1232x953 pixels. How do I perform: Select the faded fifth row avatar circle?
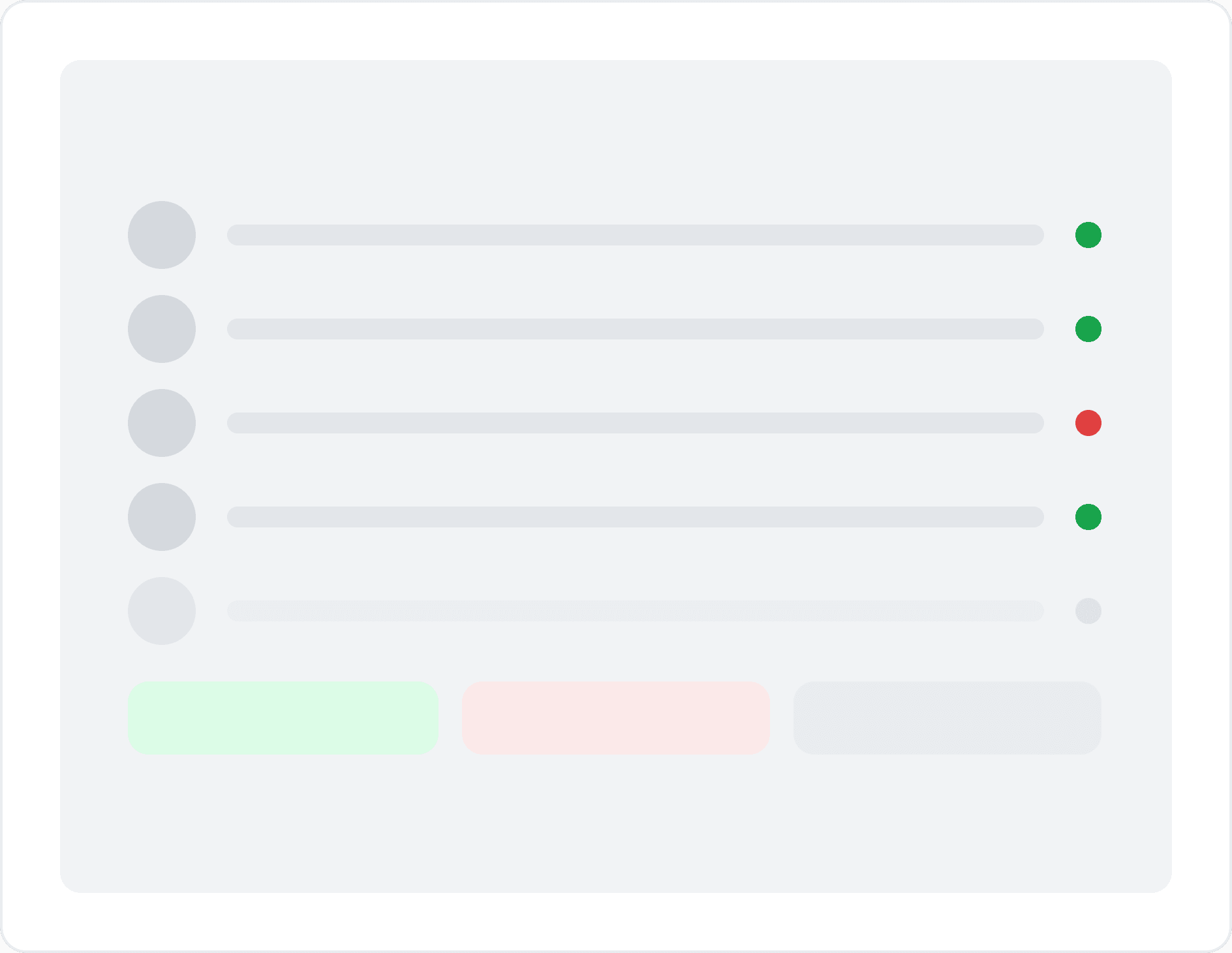coord(162,611)
